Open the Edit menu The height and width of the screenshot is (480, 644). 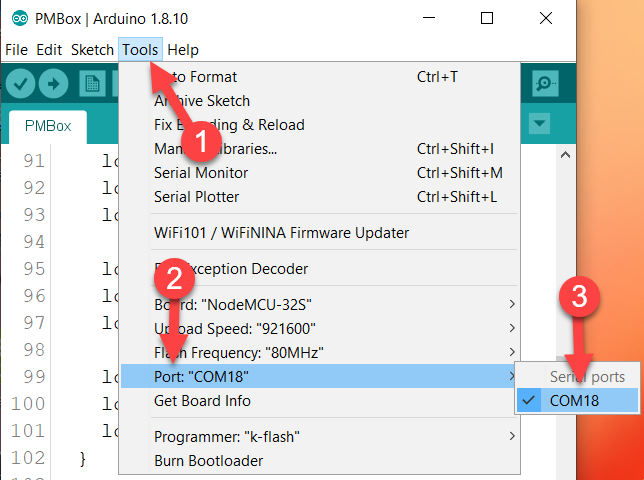coord(49,50)
